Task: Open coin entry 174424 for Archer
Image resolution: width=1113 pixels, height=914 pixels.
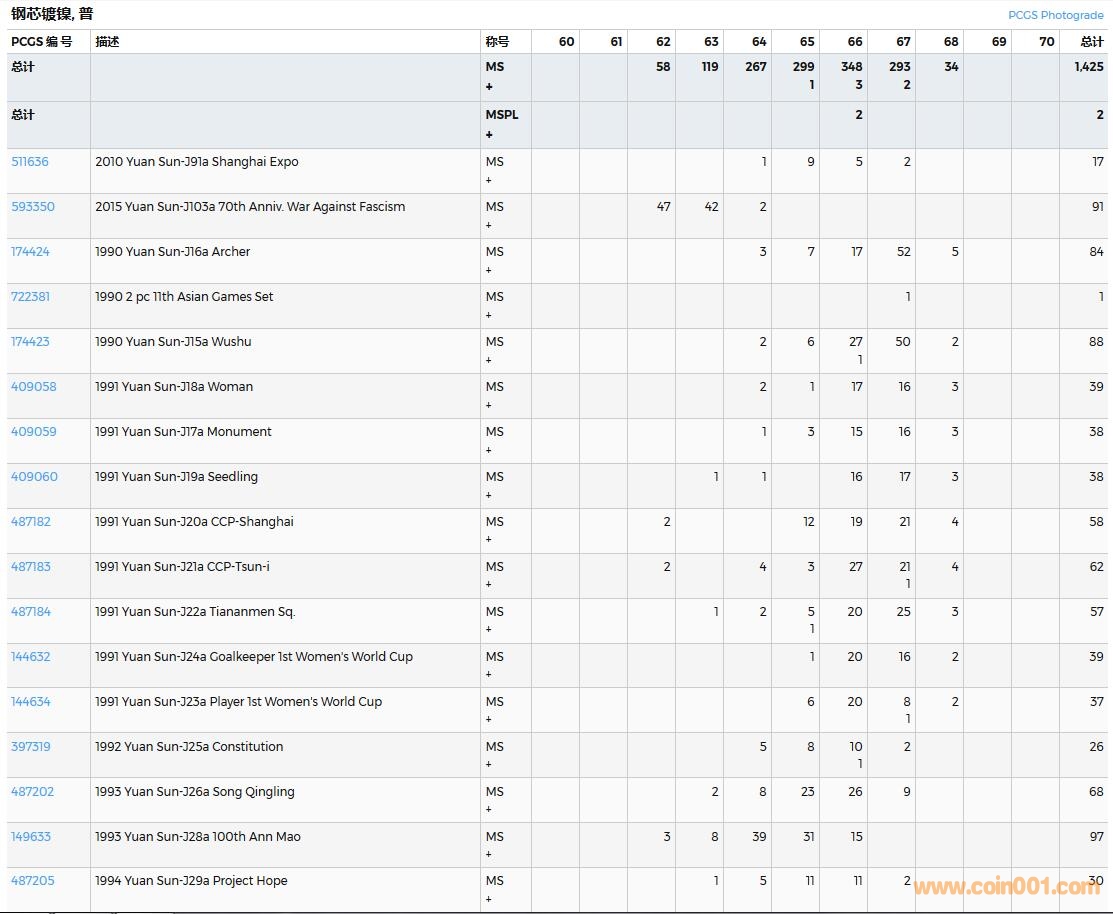Action: (30, 252)
